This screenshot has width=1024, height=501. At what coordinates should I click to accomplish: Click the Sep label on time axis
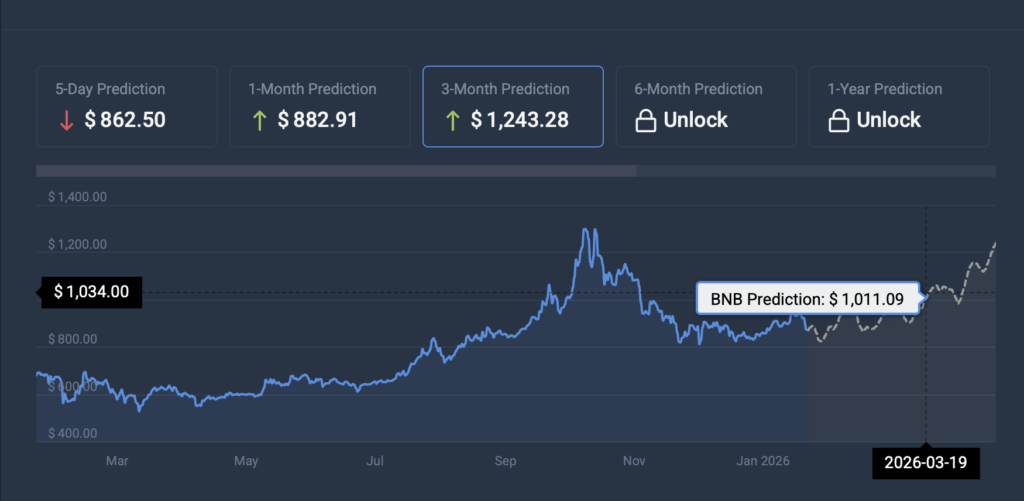click(505, 461)
